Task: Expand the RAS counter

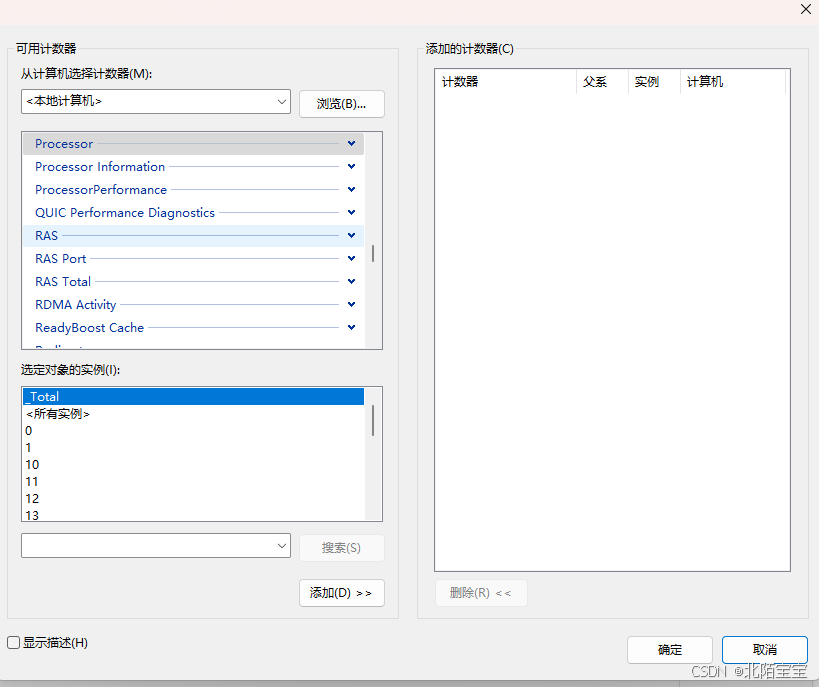Action: 350,235
